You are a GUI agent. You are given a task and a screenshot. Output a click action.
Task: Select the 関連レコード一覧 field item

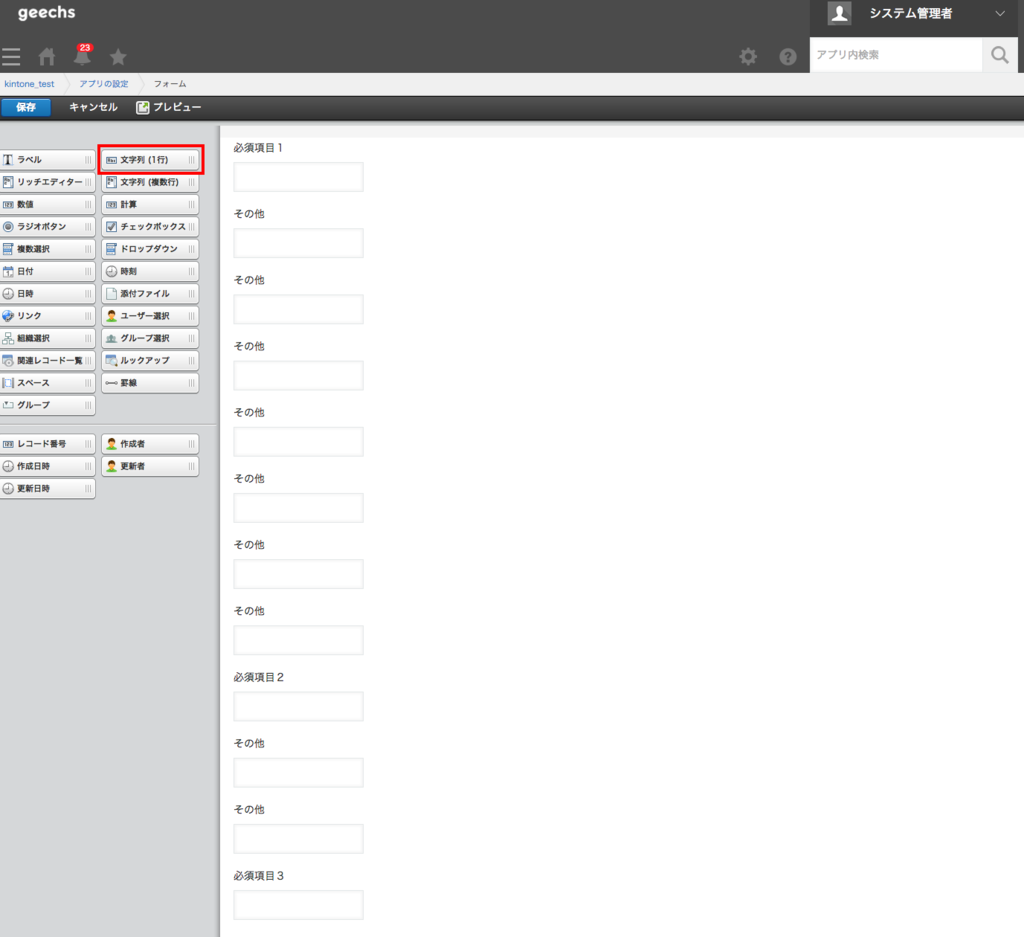coord(47,360)
